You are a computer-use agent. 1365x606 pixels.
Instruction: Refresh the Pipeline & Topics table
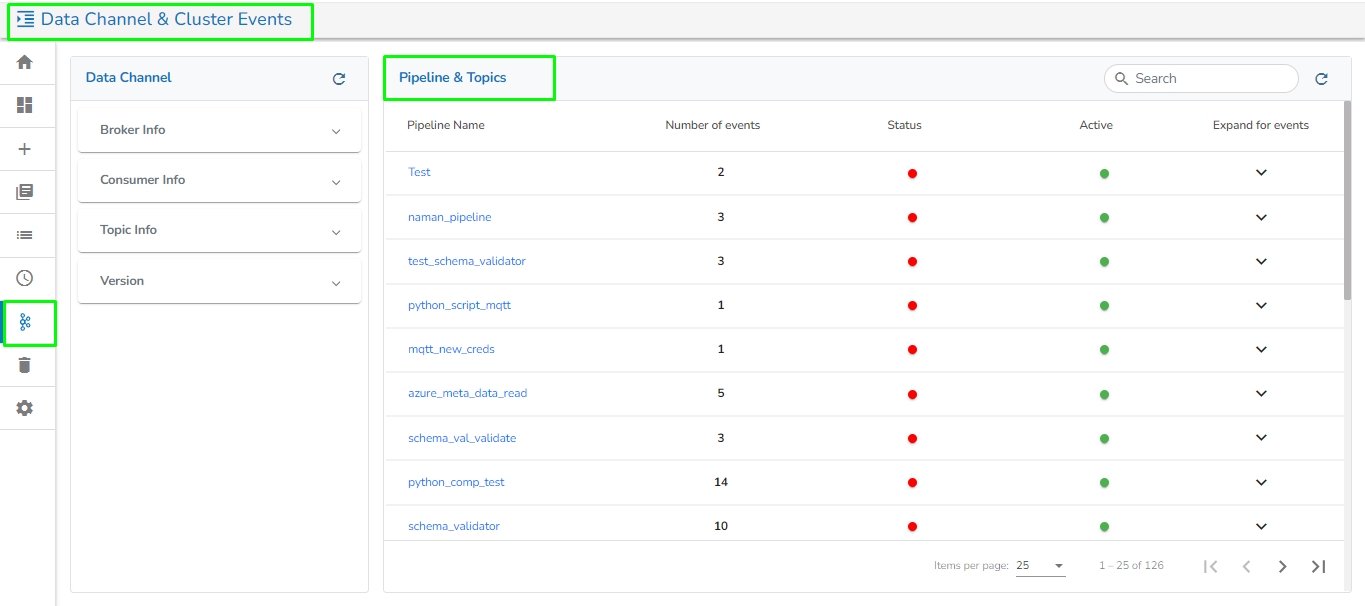tap(1321, 79)
